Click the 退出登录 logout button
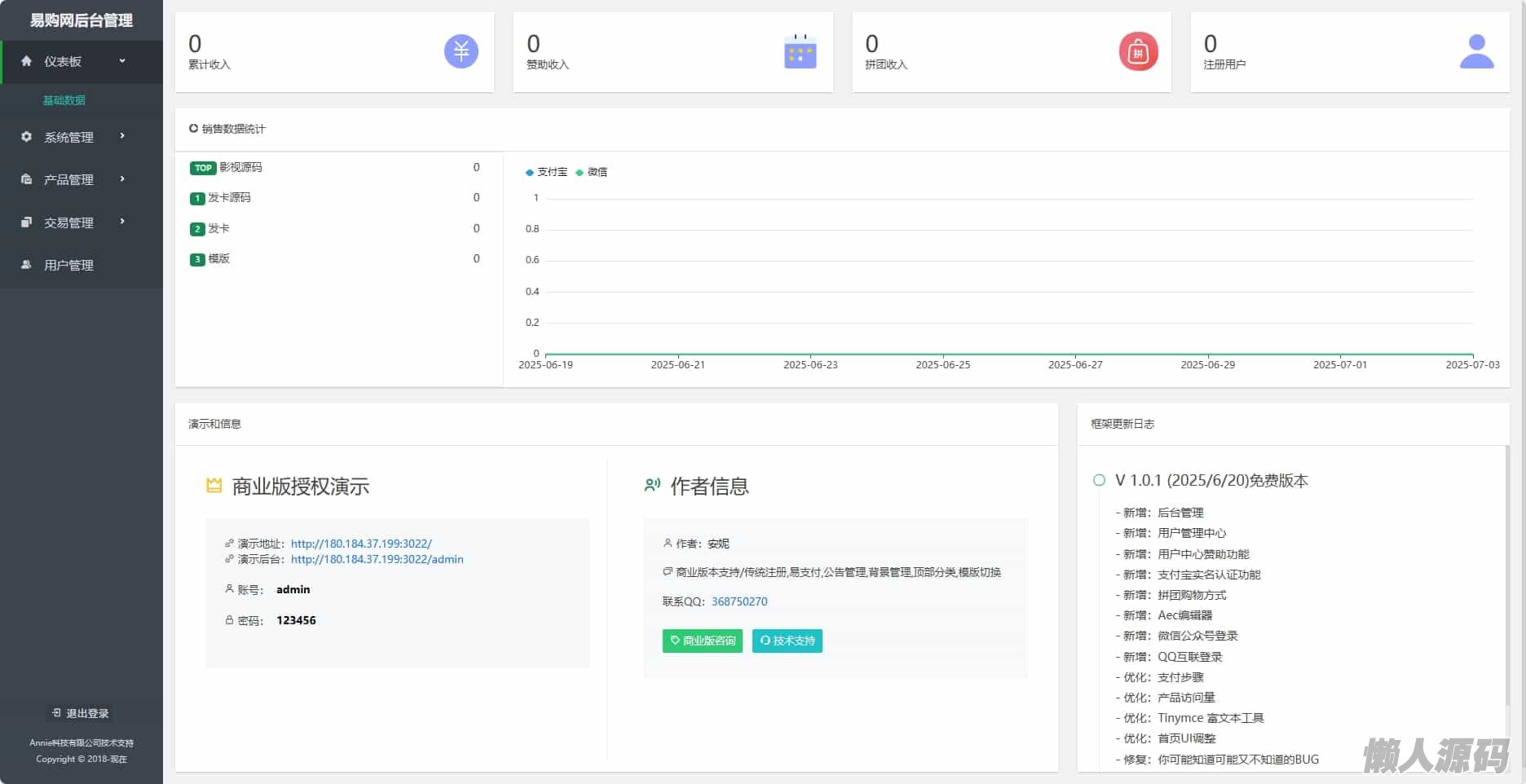This screenshot has height=784, width=1526. tap(80, 713)
